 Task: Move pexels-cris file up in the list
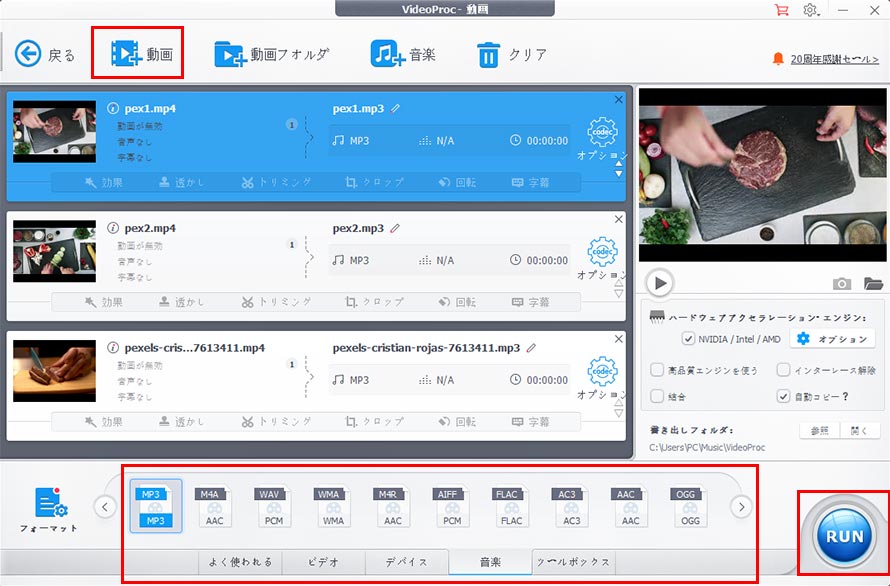[619, 403]
